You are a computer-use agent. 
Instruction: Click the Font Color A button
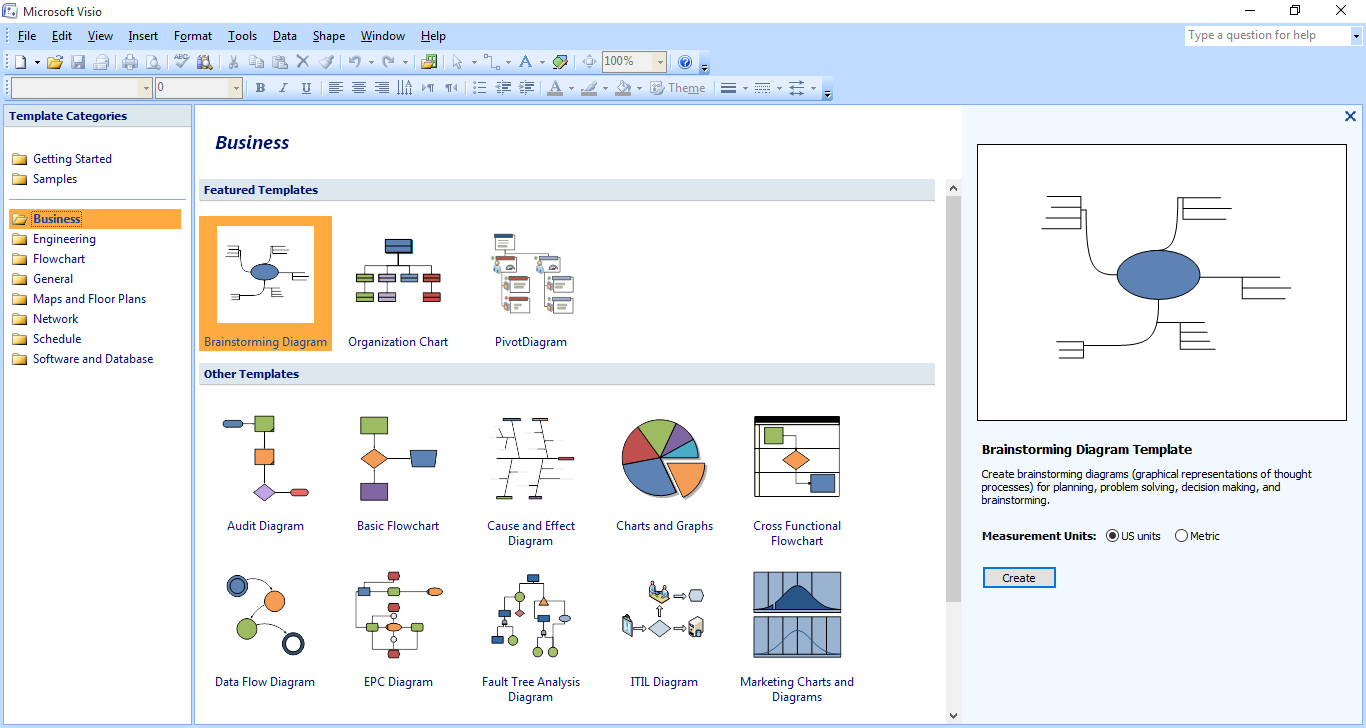555,88
